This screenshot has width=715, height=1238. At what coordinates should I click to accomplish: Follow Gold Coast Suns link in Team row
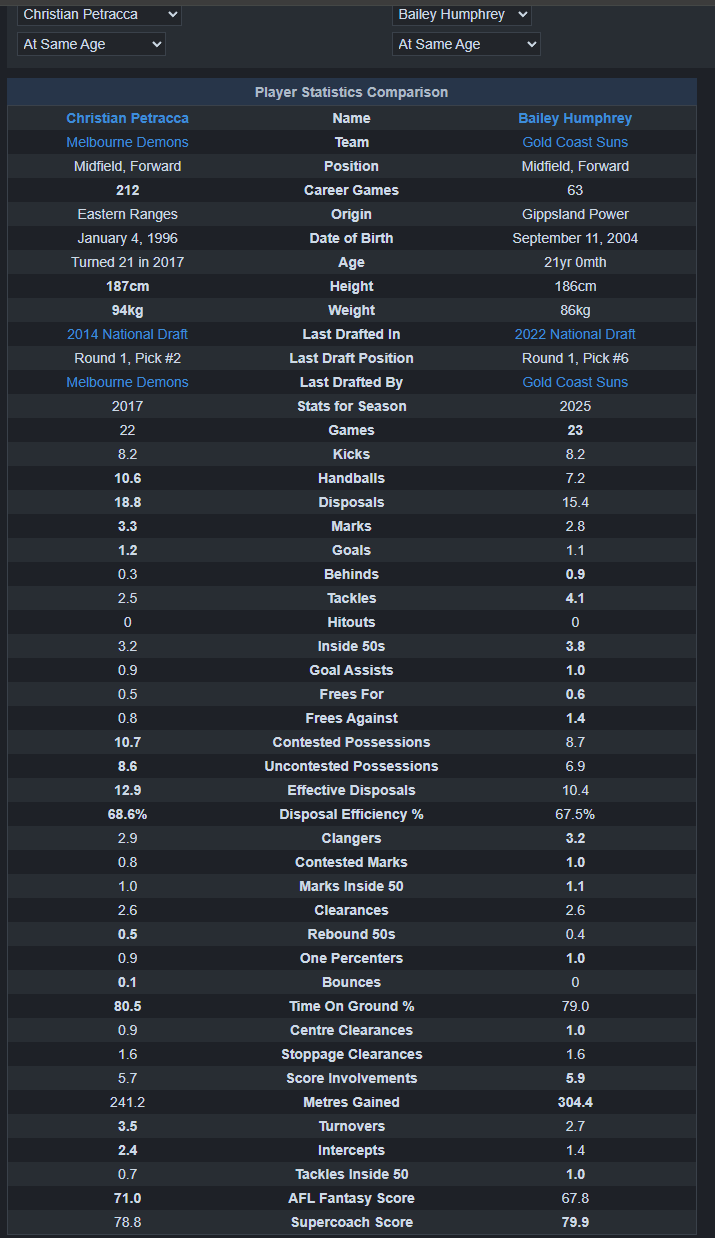575,142
